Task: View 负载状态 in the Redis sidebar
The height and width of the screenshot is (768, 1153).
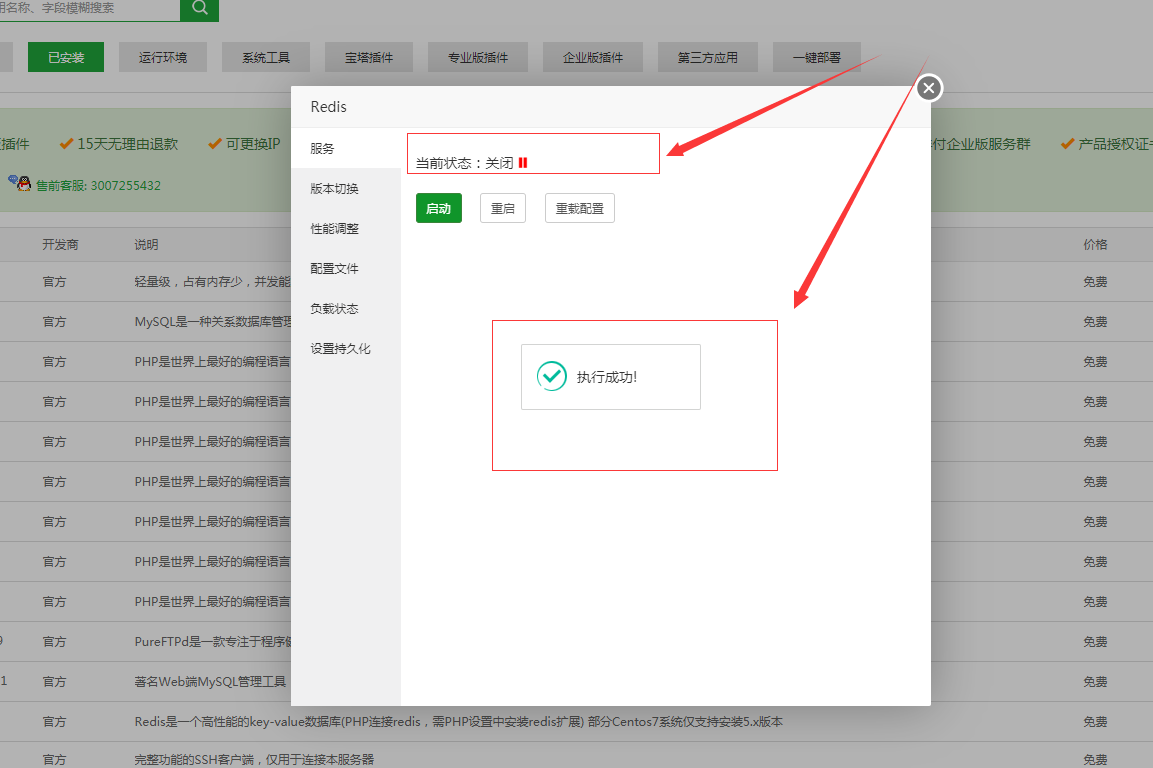Action: pyautogui.click(x=346, y=309)
